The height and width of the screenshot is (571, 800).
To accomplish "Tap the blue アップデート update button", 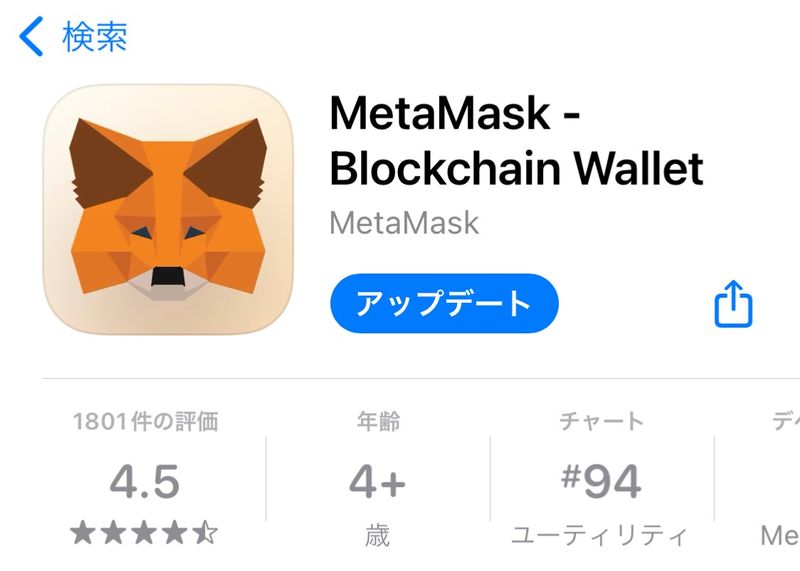I will (x=444, y=303).
